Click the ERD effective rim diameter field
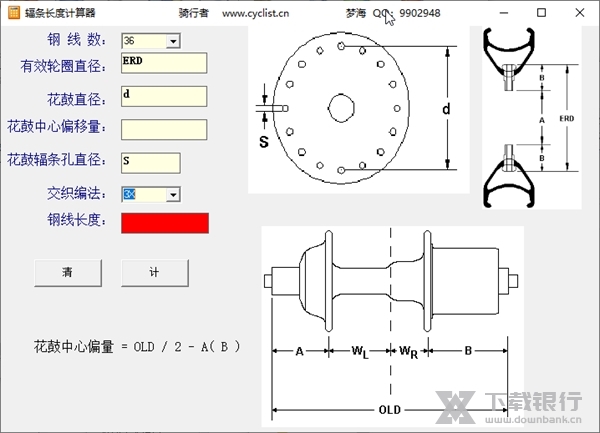This screenshot has width=600, height=433. point(163,63)
